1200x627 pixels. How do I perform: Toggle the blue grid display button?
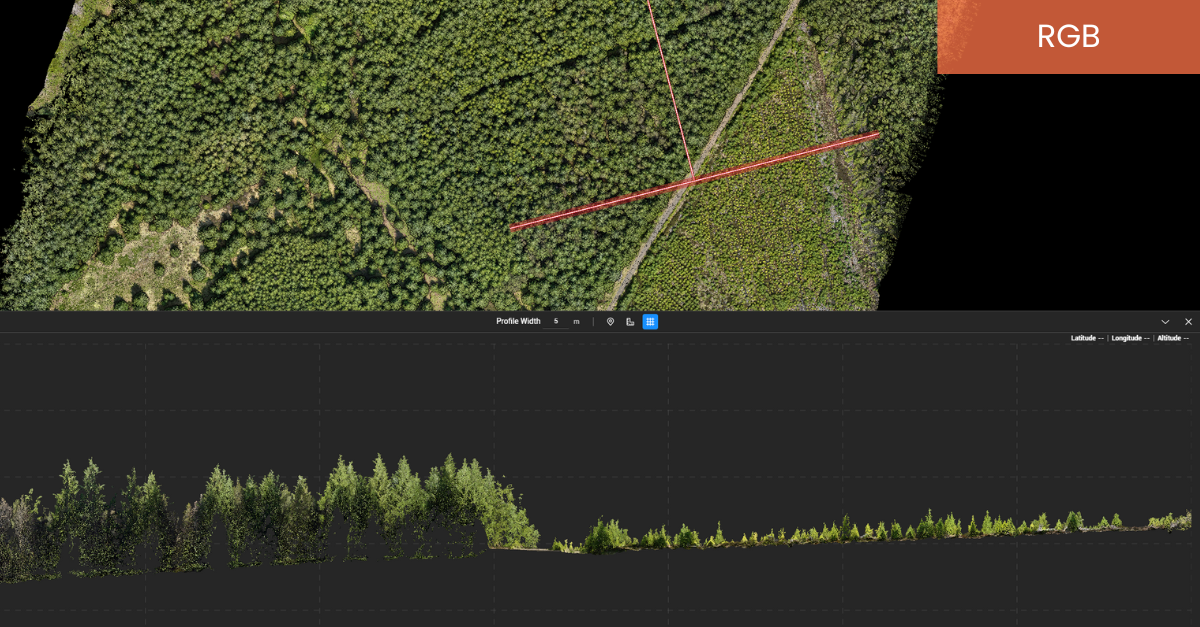pos(650,322)
